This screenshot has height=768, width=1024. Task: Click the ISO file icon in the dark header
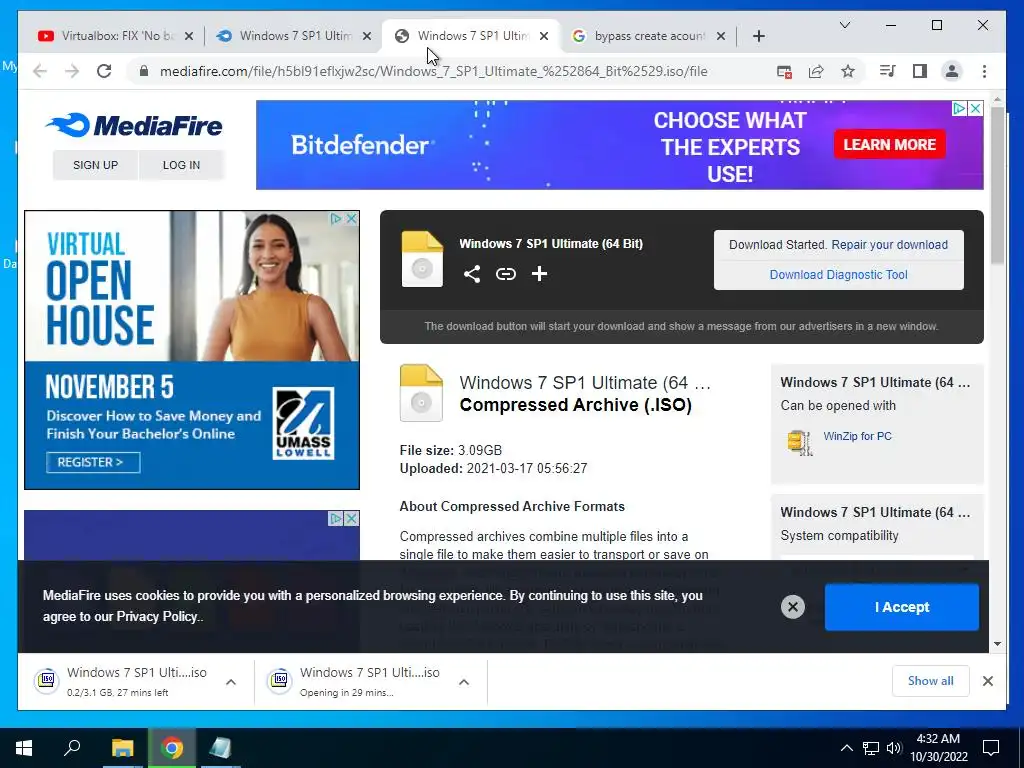[x=422, y=259]
